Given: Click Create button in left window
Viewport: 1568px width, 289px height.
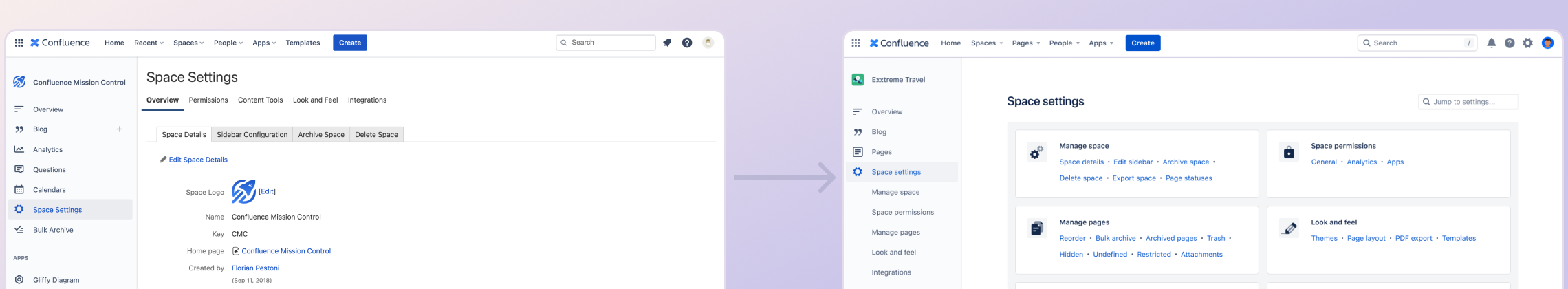Looking at the screenshot, I should (x=350, y=43).
